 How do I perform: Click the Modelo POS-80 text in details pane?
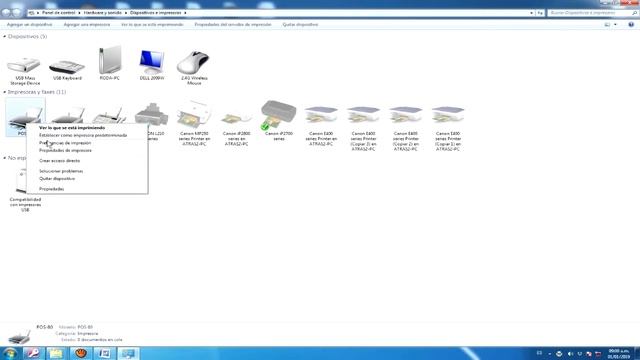(x=76, y=327)
